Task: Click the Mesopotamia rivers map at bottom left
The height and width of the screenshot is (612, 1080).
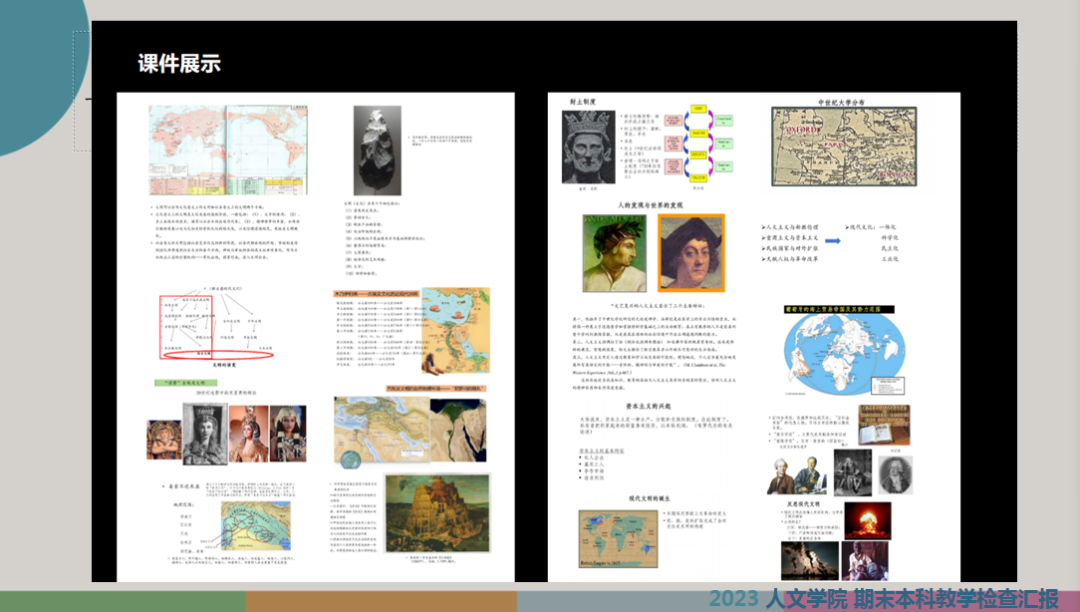Action: (x=256, y=527)
